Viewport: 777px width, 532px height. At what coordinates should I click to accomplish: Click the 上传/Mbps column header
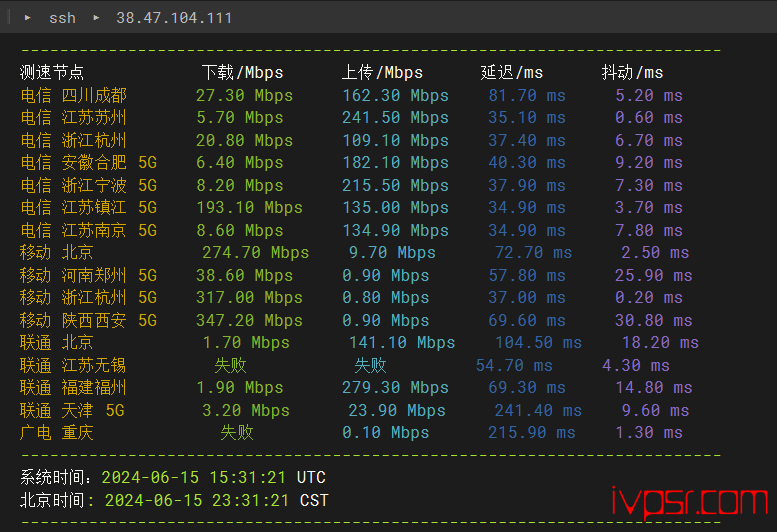[x=382, y=72]
